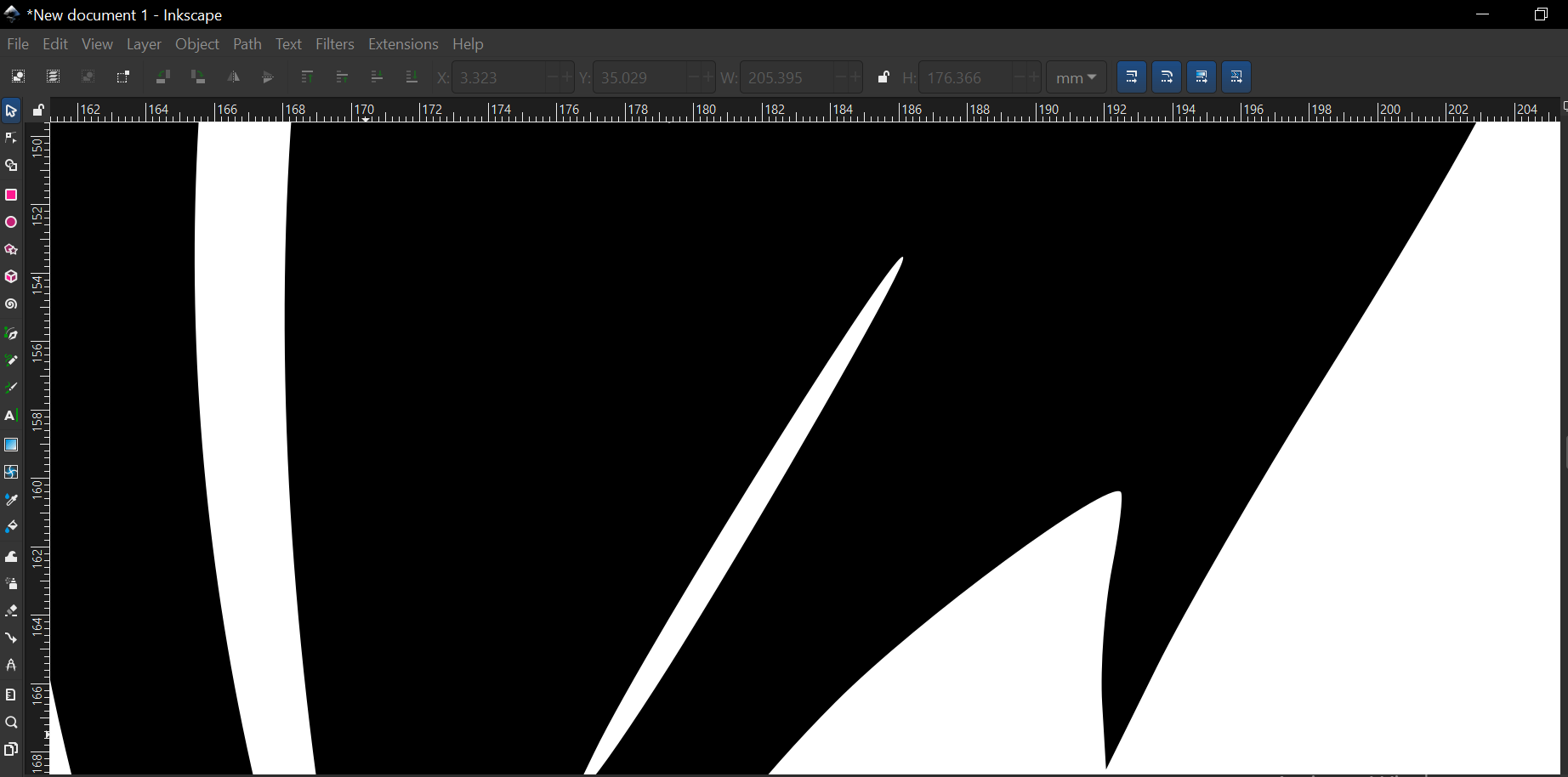
Task: Select the Text tool
Action: (11, 416)
